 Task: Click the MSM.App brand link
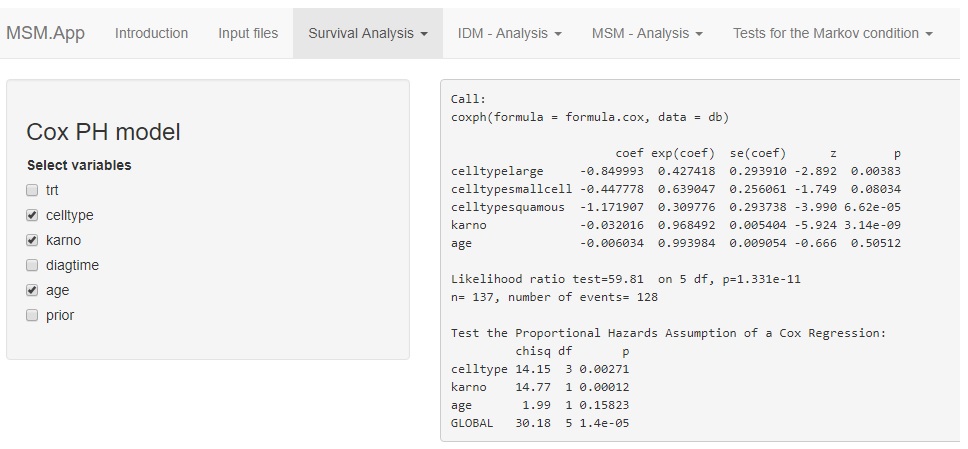tap(45, 33)
